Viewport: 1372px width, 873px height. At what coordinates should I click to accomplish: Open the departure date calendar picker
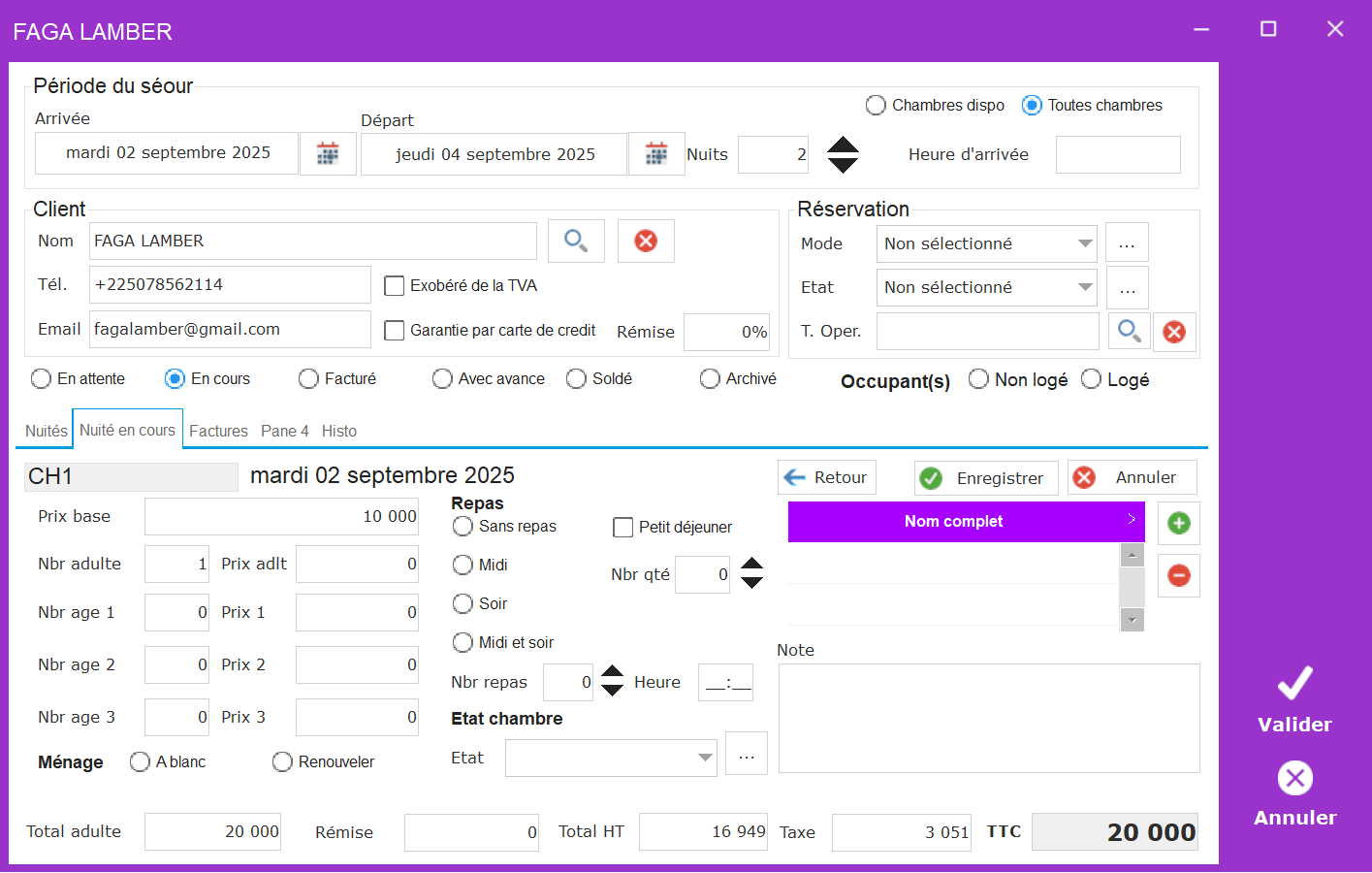pyautogui.click(x=656, y=153)
